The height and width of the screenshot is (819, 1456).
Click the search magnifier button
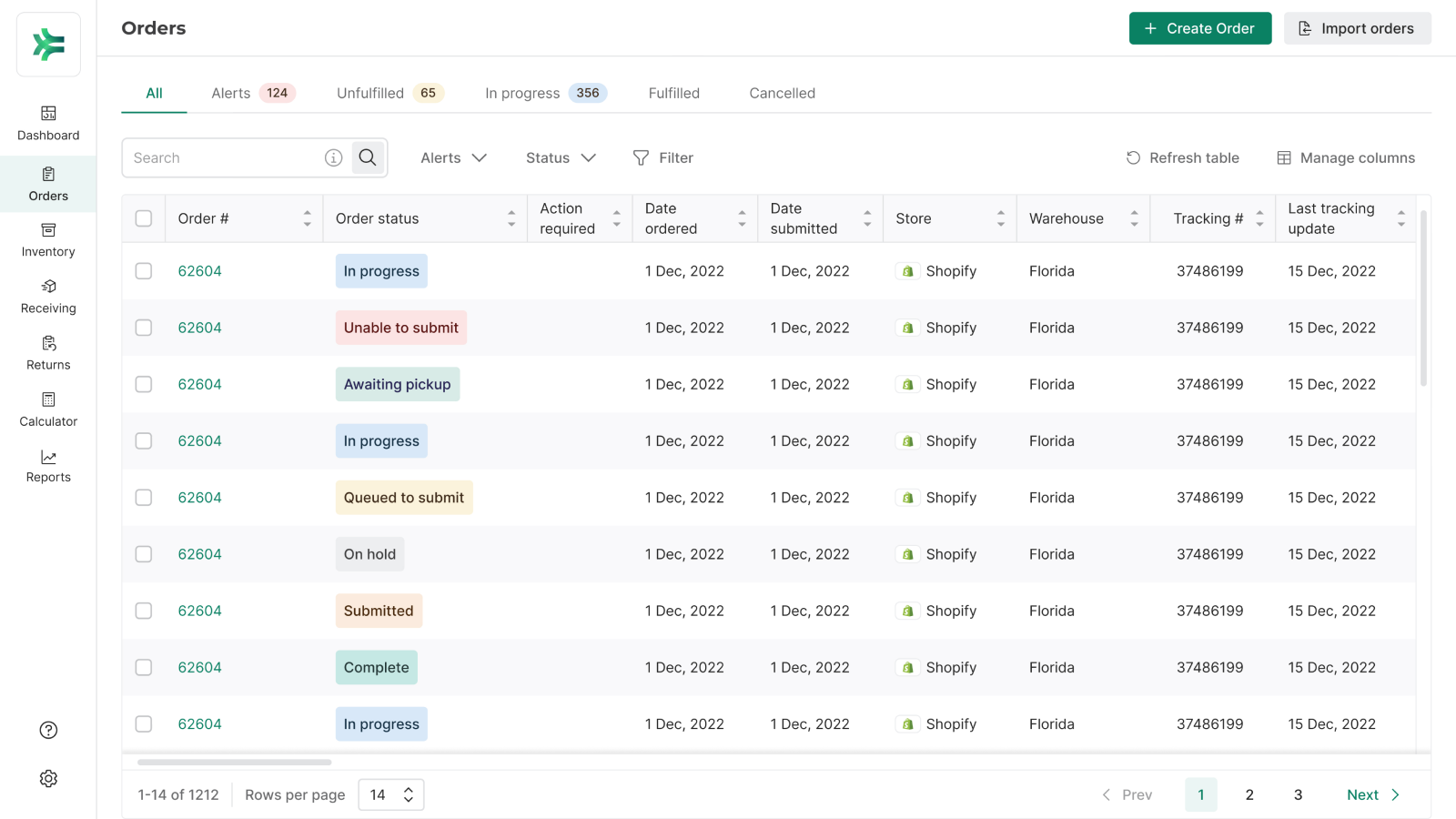368,157
